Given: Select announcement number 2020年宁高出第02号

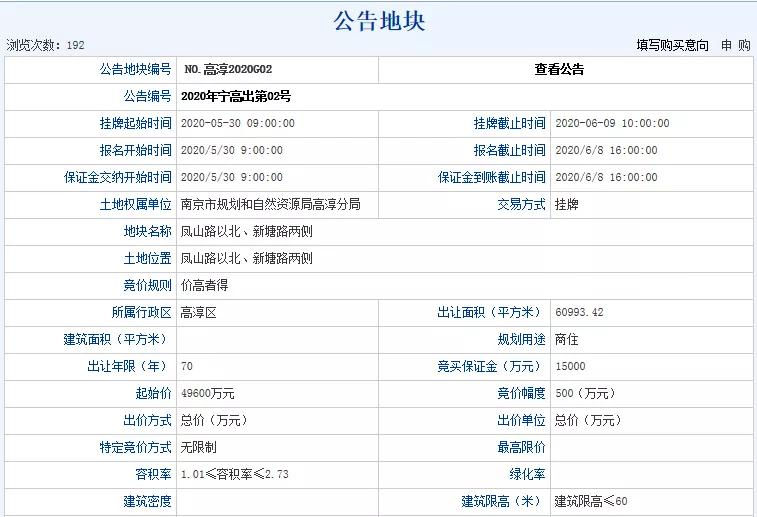Looking at the screenshot, I should pyautogui.click(x=236, y=97).
